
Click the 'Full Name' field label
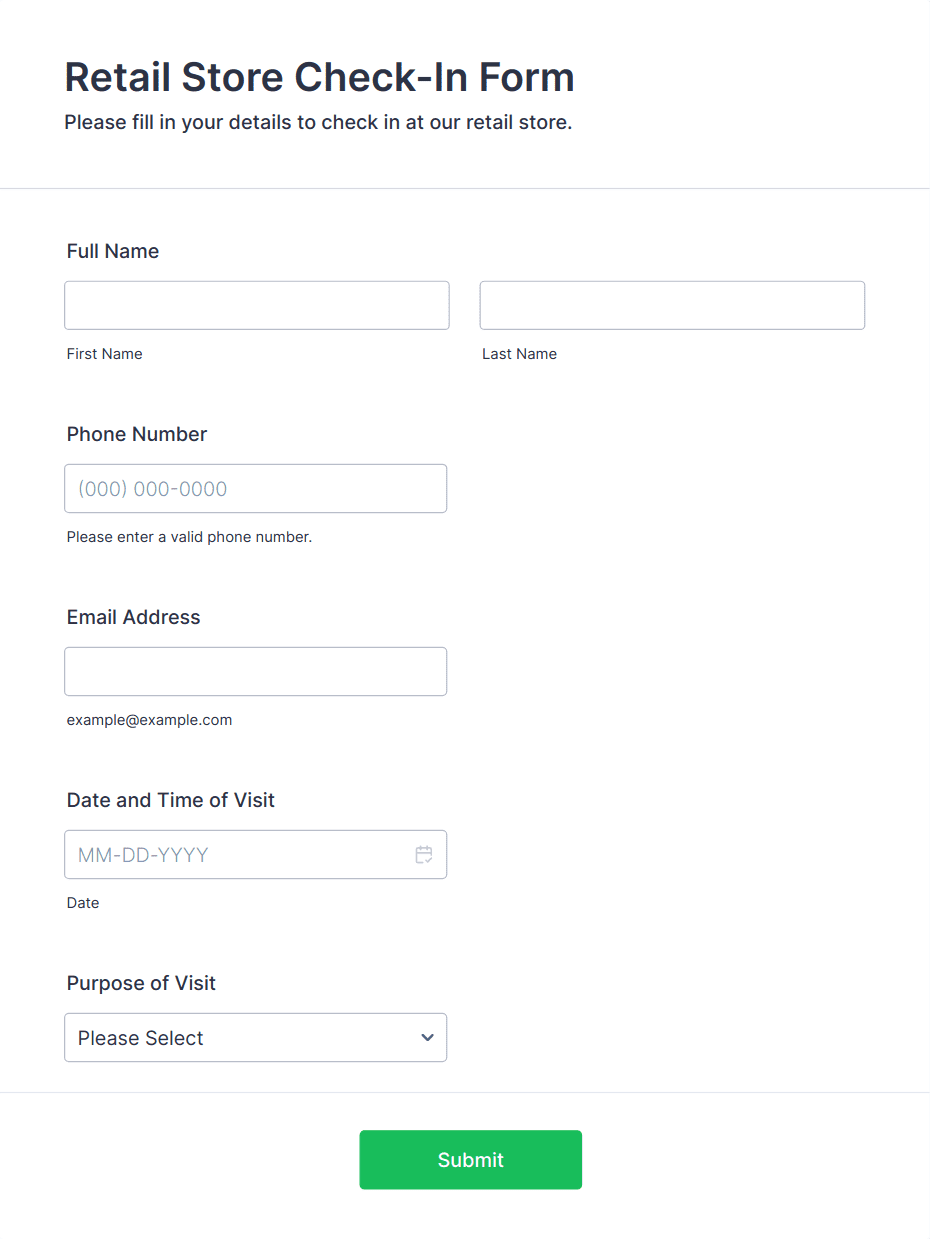[113, 251]
